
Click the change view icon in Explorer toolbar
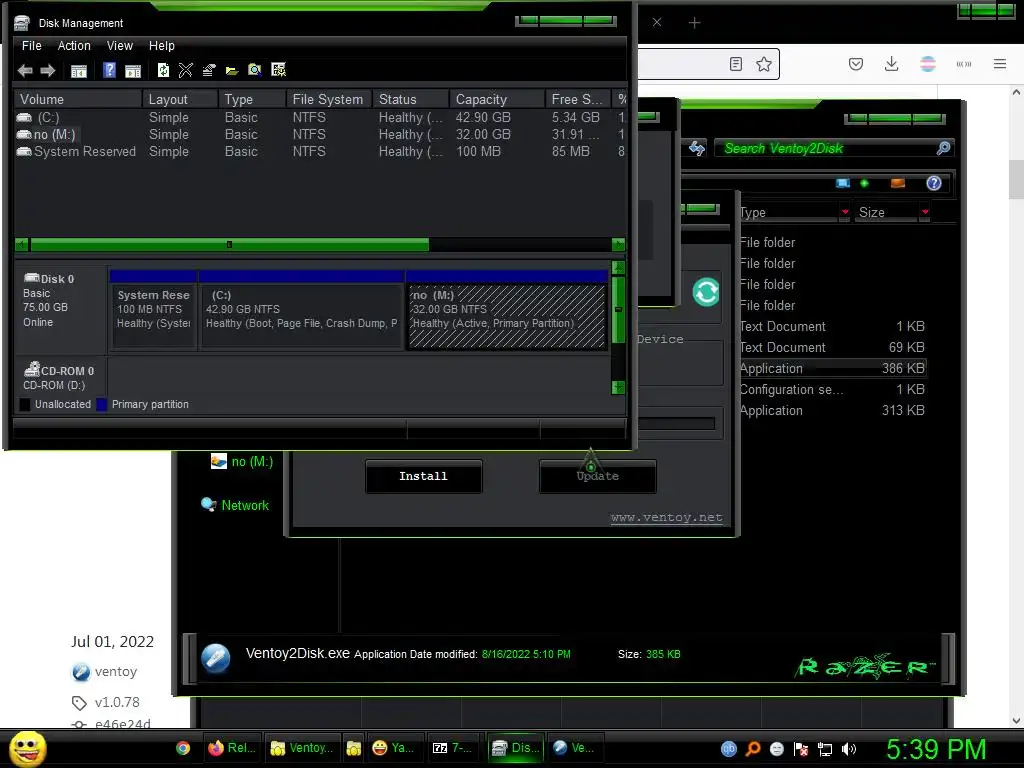tap(843, 184)
